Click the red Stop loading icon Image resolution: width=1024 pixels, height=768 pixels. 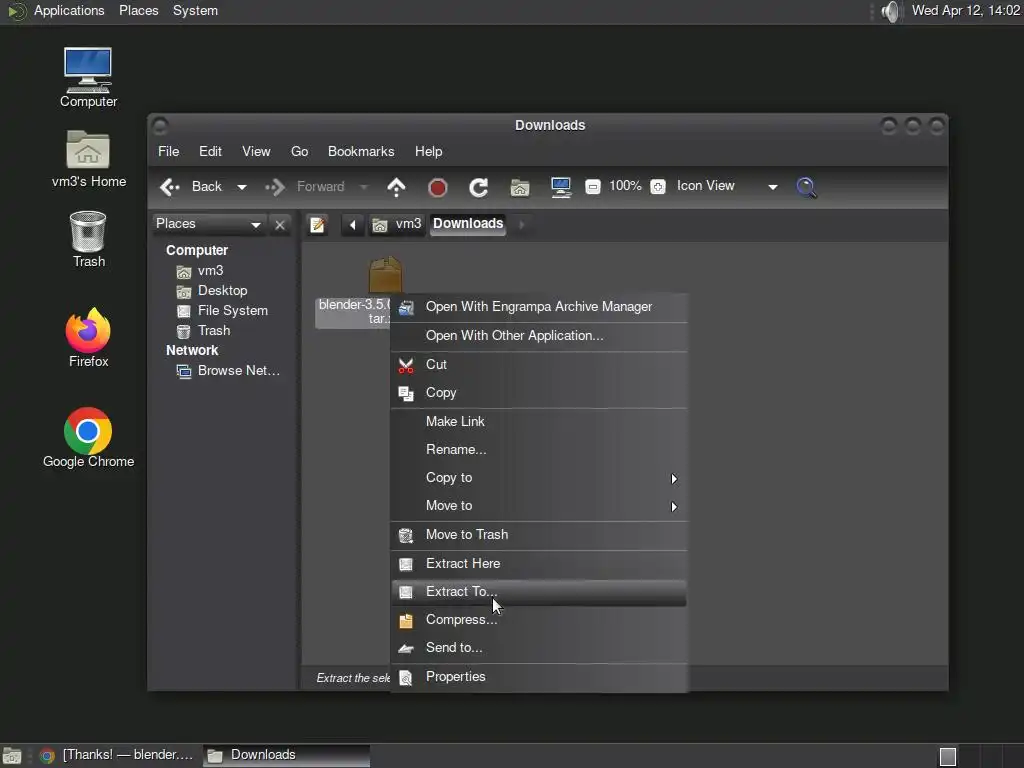438,188
